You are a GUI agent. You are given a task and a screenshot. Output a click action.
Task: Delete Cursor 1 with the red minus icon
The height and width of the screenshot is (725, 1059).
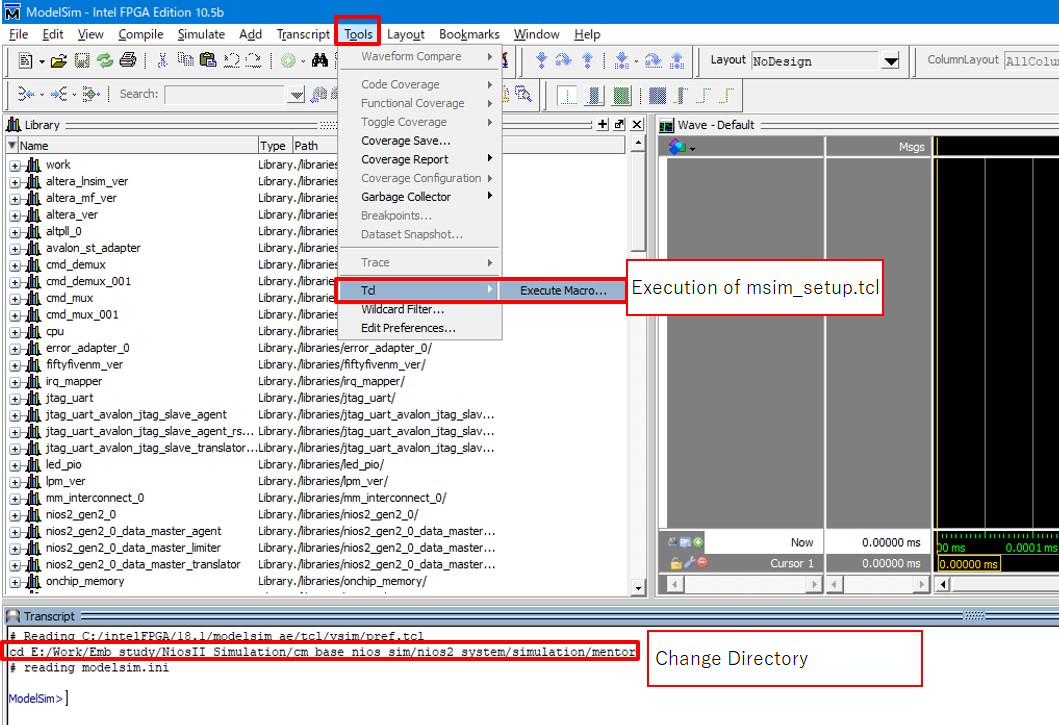point(702,562)
